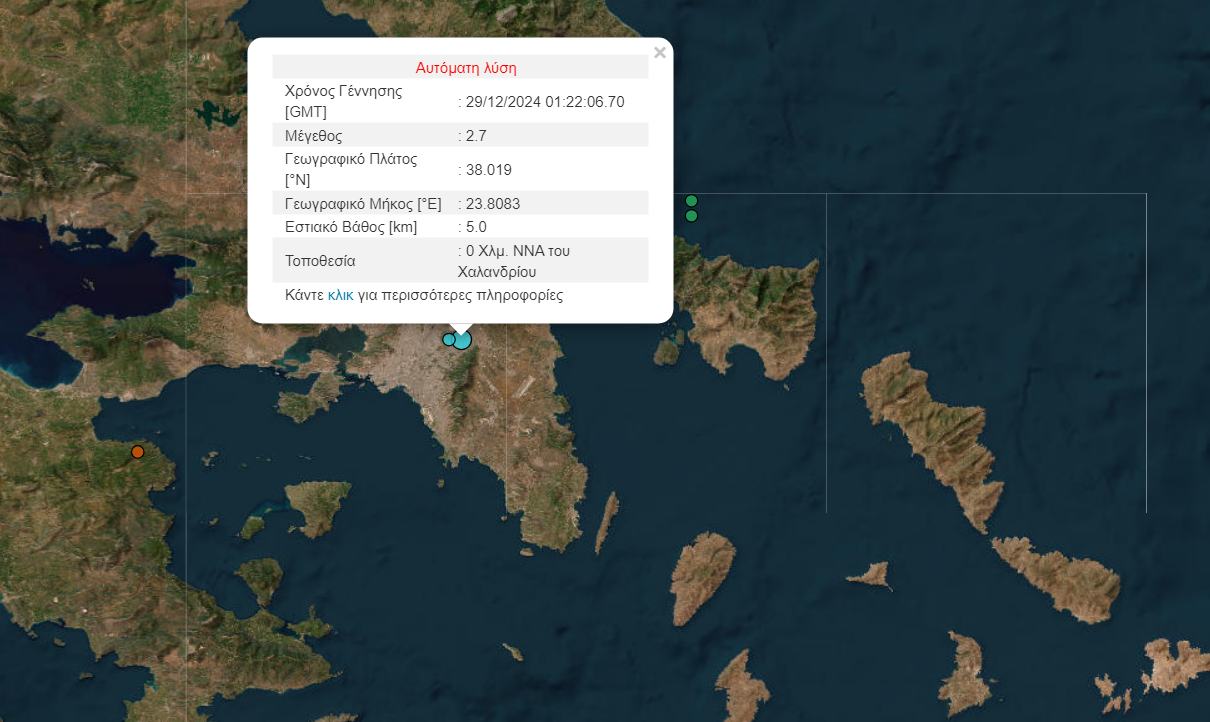Click the 'Γεωγραφικό Μήκος [°E]' label
The image size is (1210, 722).
(363, 203)
